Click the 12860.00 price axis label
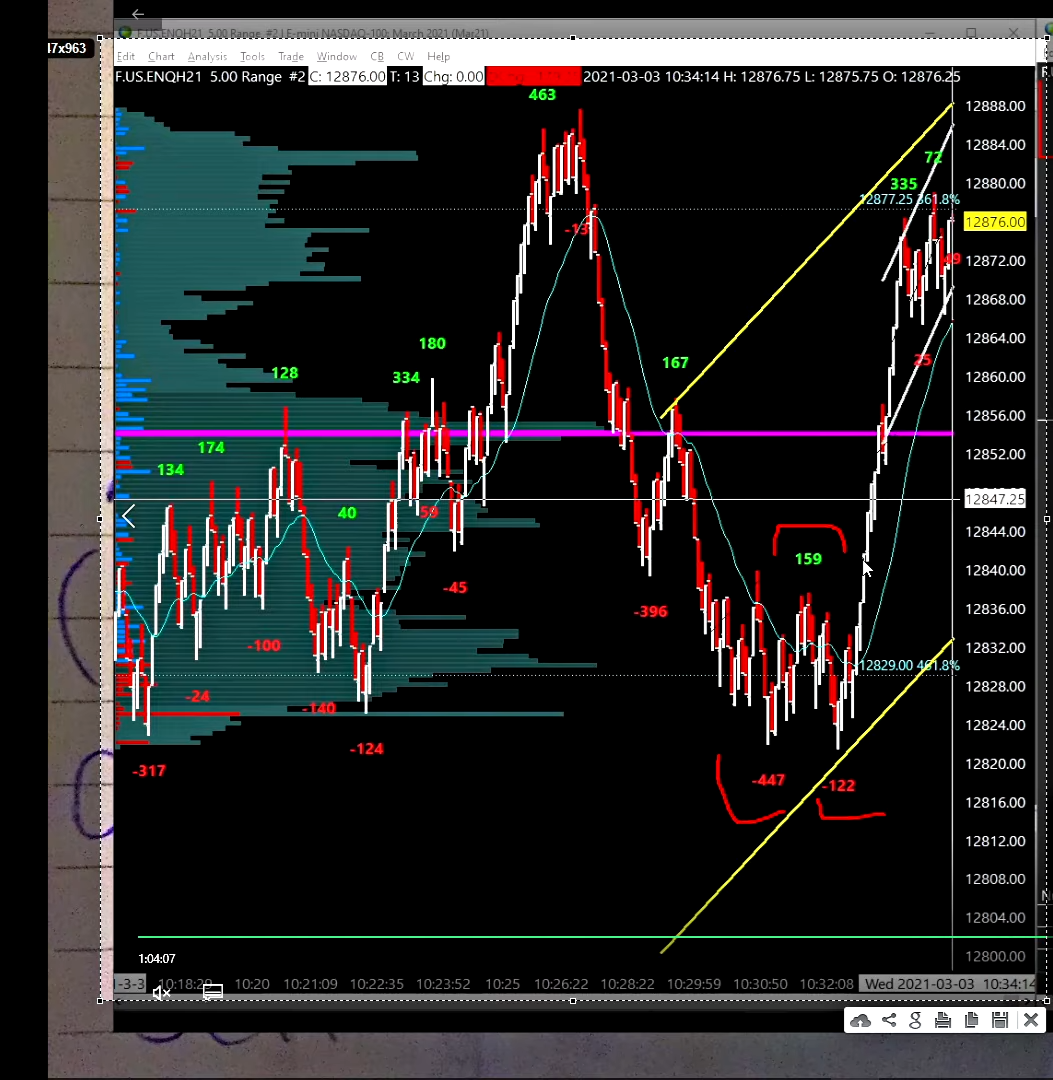 click(995, 377)
